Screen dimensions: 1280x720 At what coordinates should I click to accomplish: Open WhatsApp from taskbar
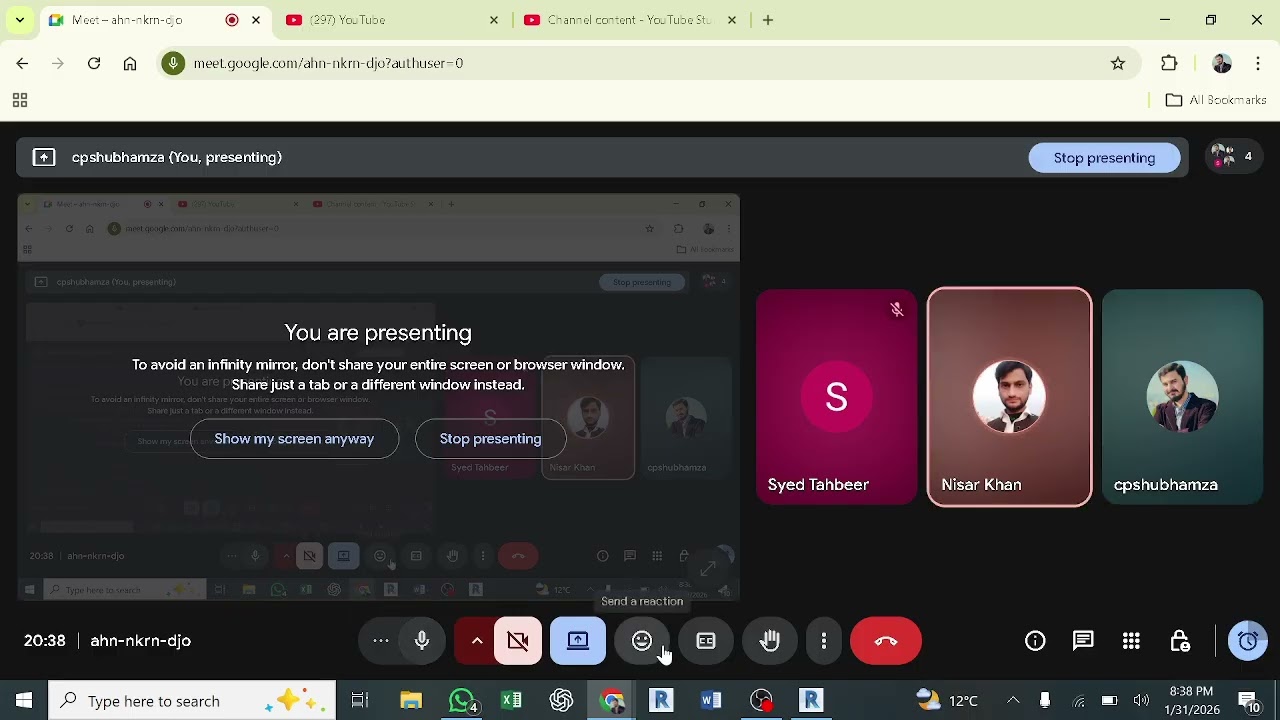[462, 701]
